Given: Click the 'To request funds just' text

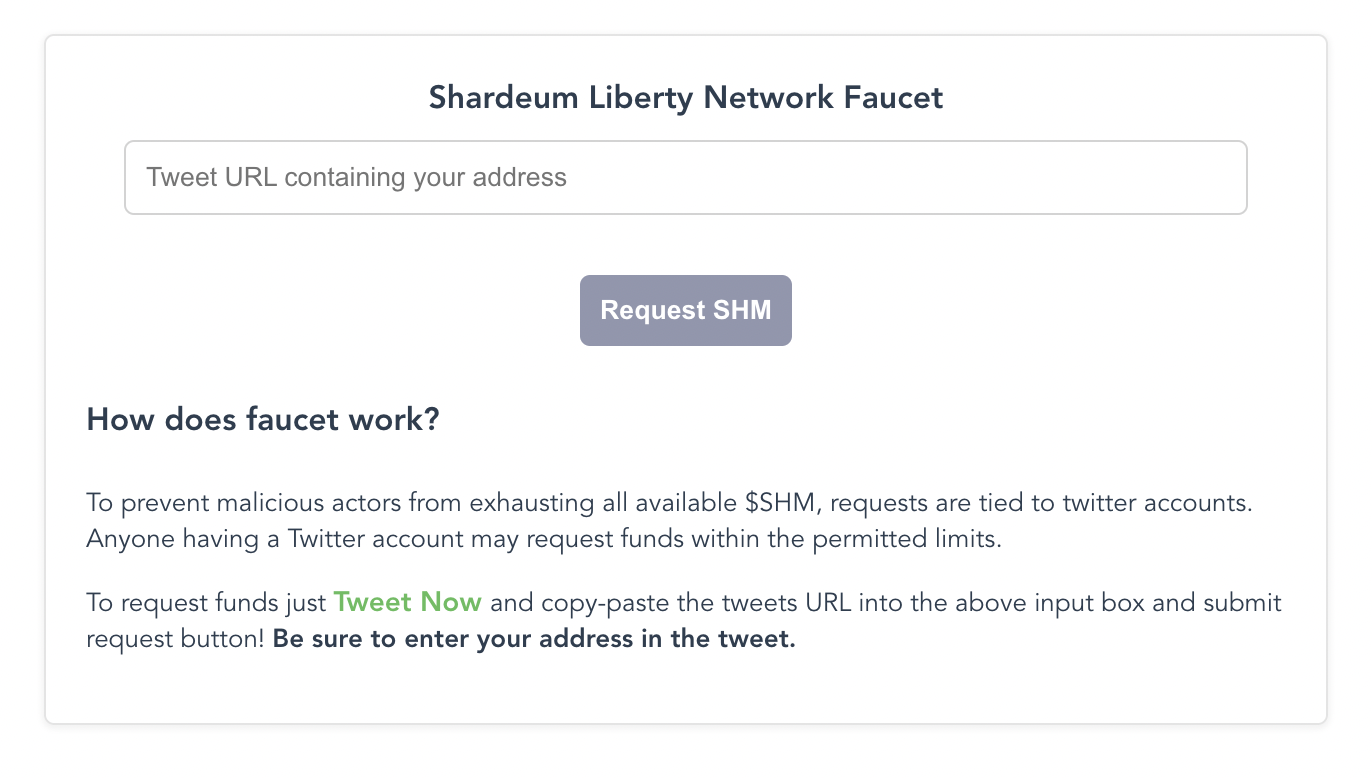Looking at the screenshot, I should point(206,603).
